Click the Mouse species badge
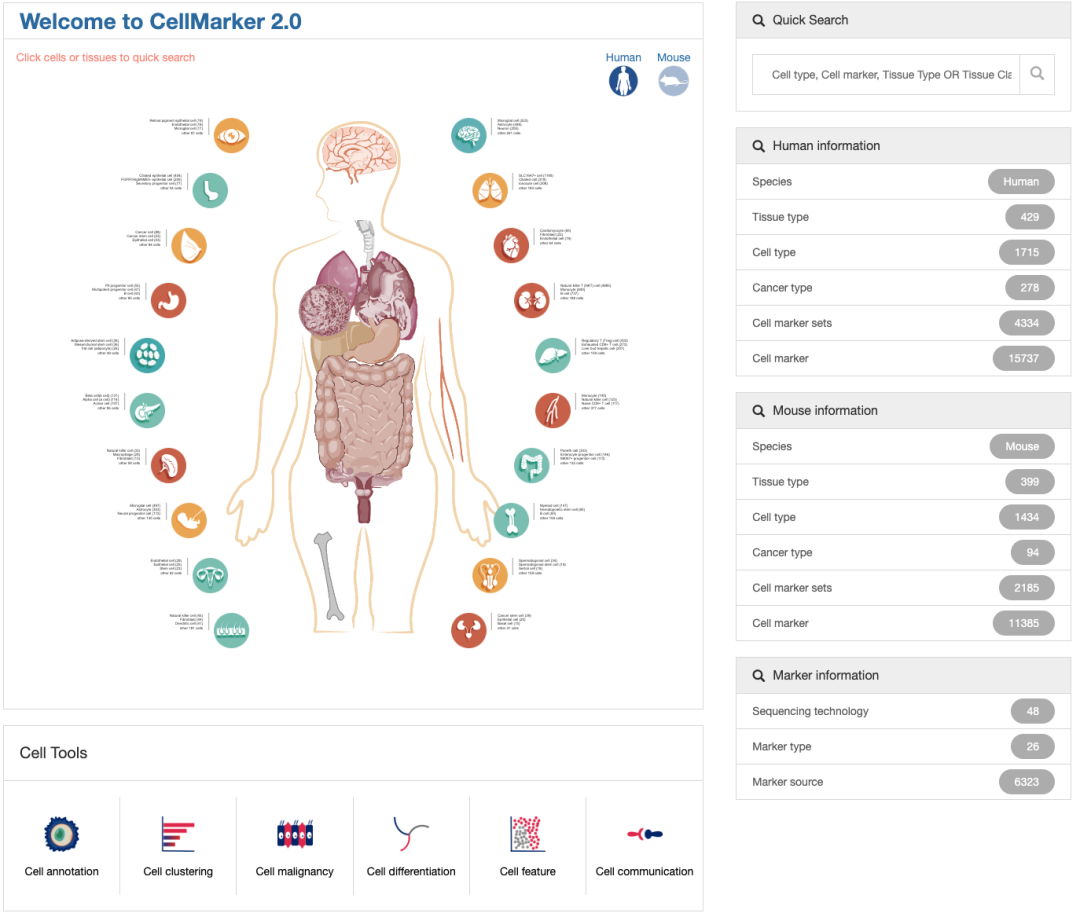Image resolution: width=1080 pixels, height=913 pixels. point(1022,446)
